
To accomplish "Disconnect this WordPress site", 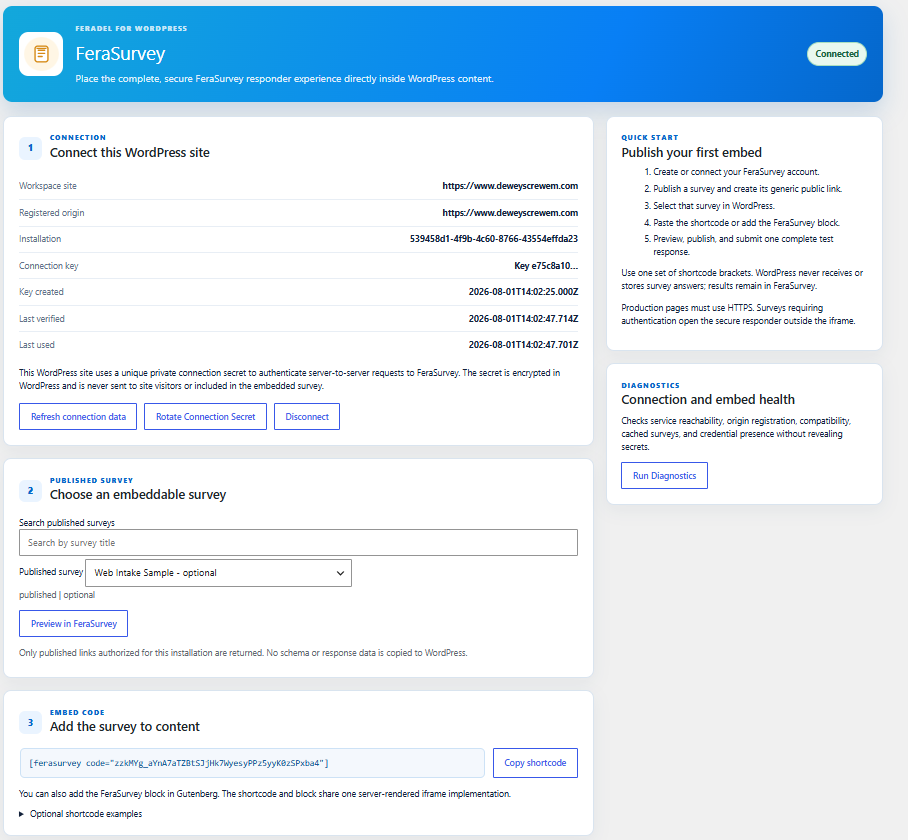I will (307, 417).
